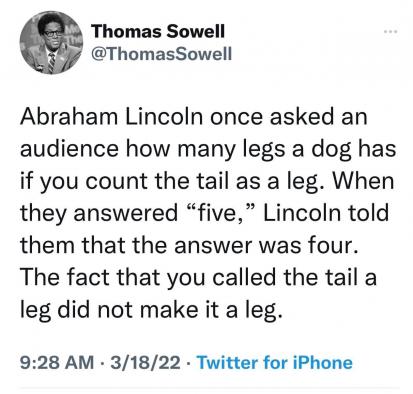Click Thomas Sowell's circular profile avatar
The image size is (413, 394).
pyautogui.click(x=51, y=43)
